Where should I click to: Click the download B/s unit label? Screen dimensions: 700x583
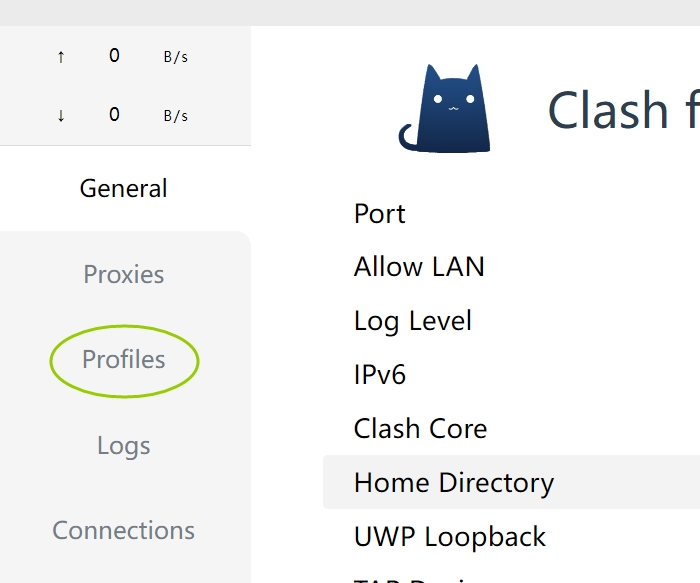pyautogui.click(x=175, y=116)
